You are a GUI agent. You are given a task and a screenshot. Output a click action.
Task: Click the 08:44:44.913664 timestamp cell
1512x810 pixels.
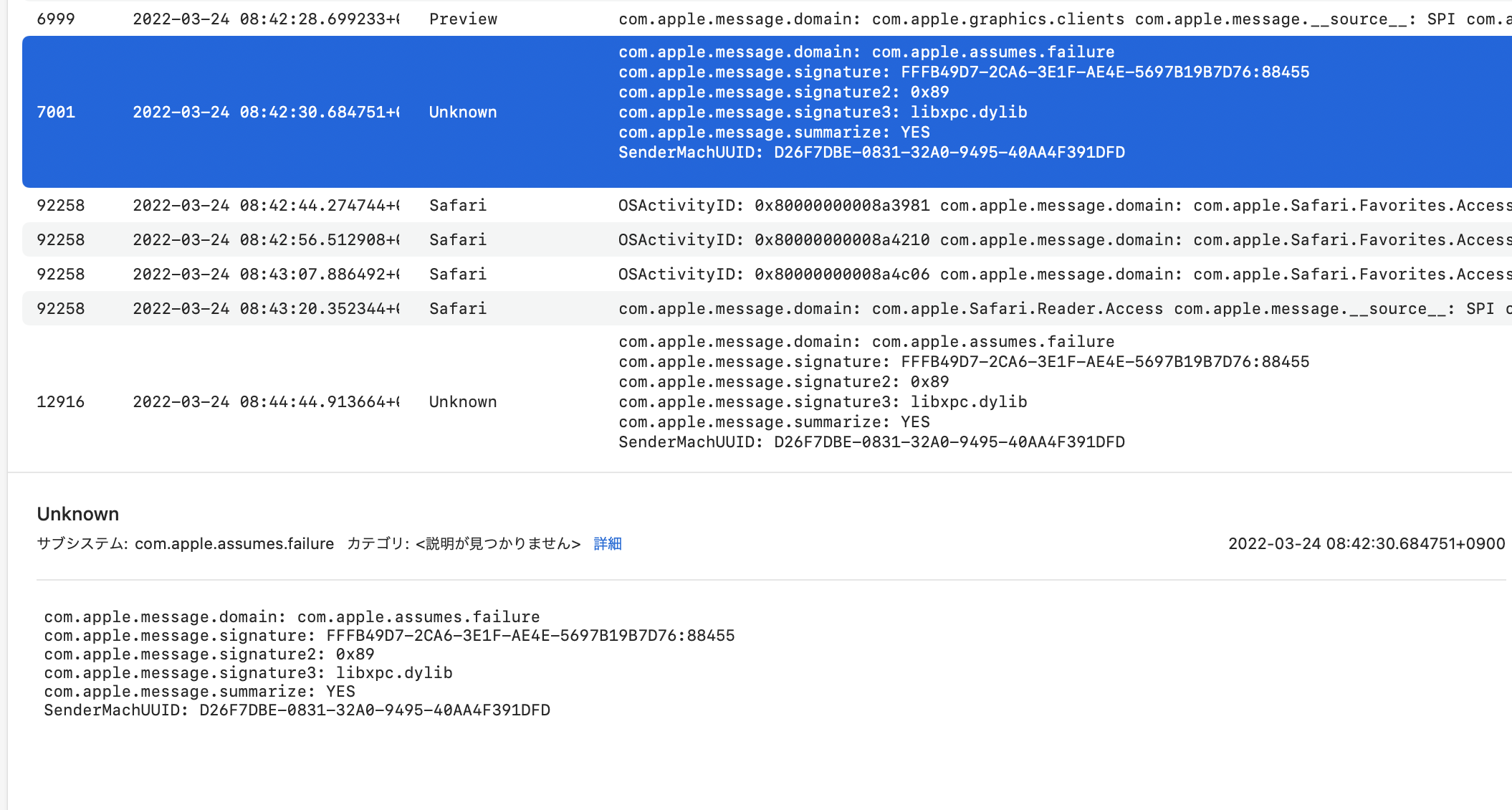(266, 402)
